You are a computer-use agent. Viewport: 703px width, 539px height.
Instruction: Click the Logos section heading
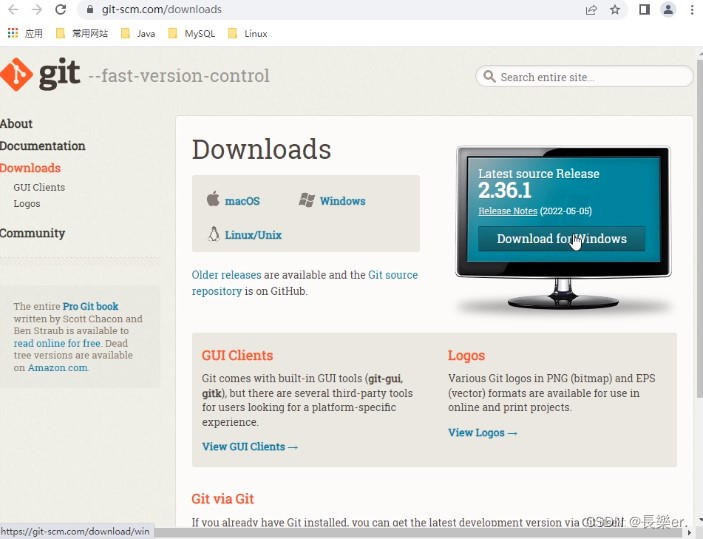[466, 356]
